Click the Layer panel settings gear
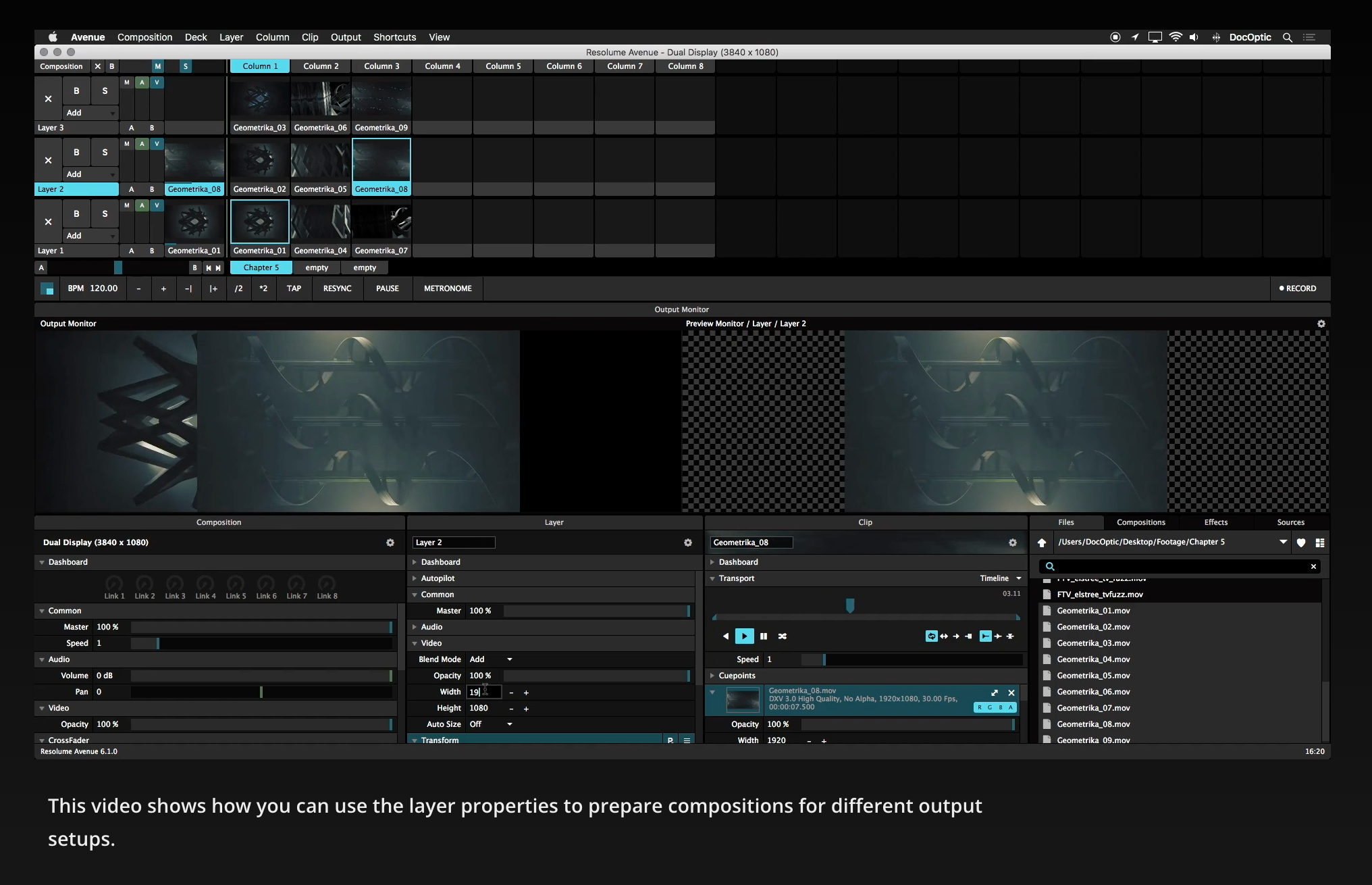This screenshot has height=885, width=1372. coord(687,542)
